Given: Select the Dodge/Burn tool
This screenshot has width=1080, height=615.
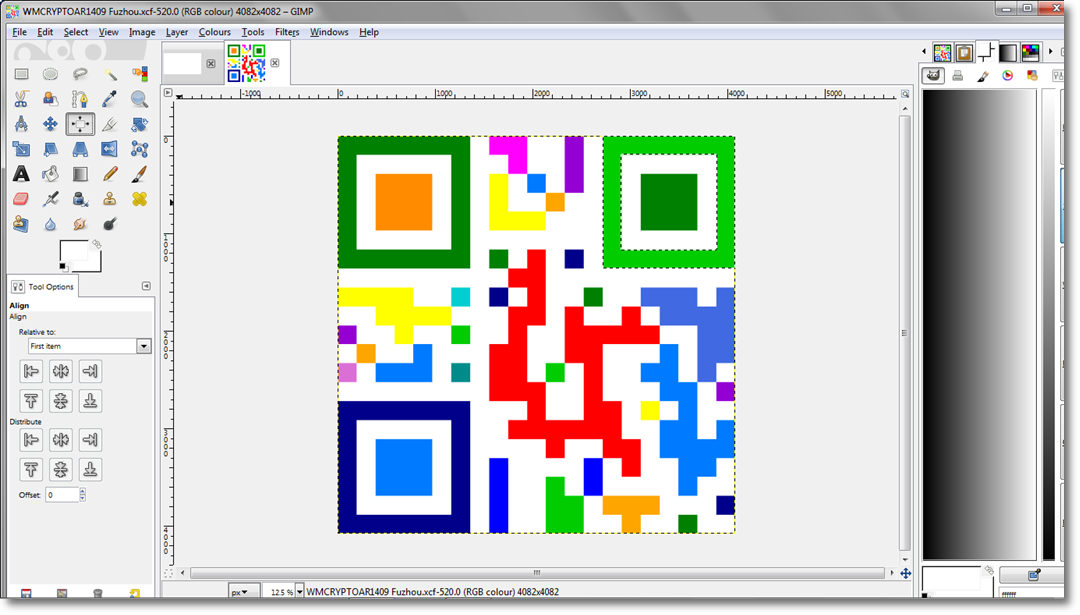Looking at the screenshot, I should [110, 224].
